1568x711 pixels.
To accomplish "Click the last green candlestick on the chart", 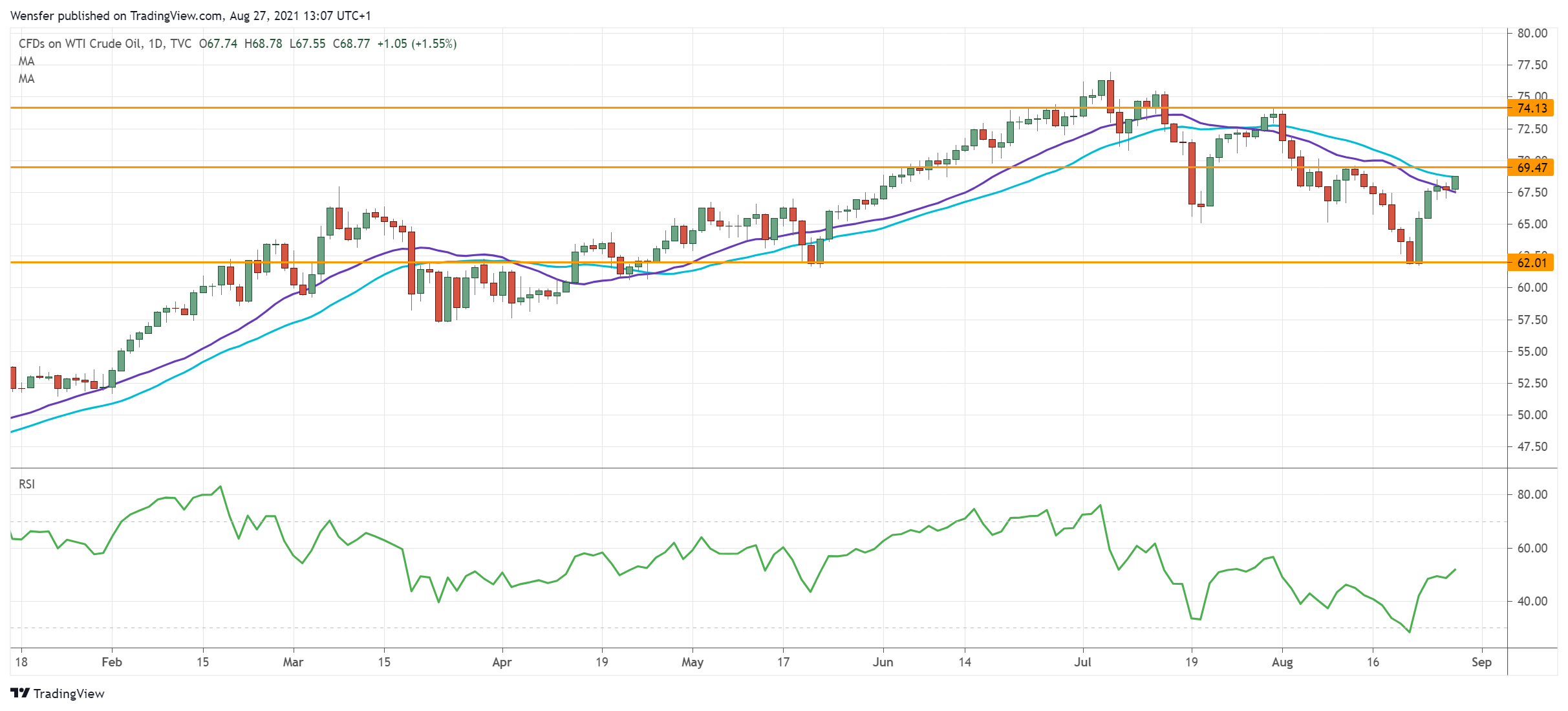I will point(1455,182).
